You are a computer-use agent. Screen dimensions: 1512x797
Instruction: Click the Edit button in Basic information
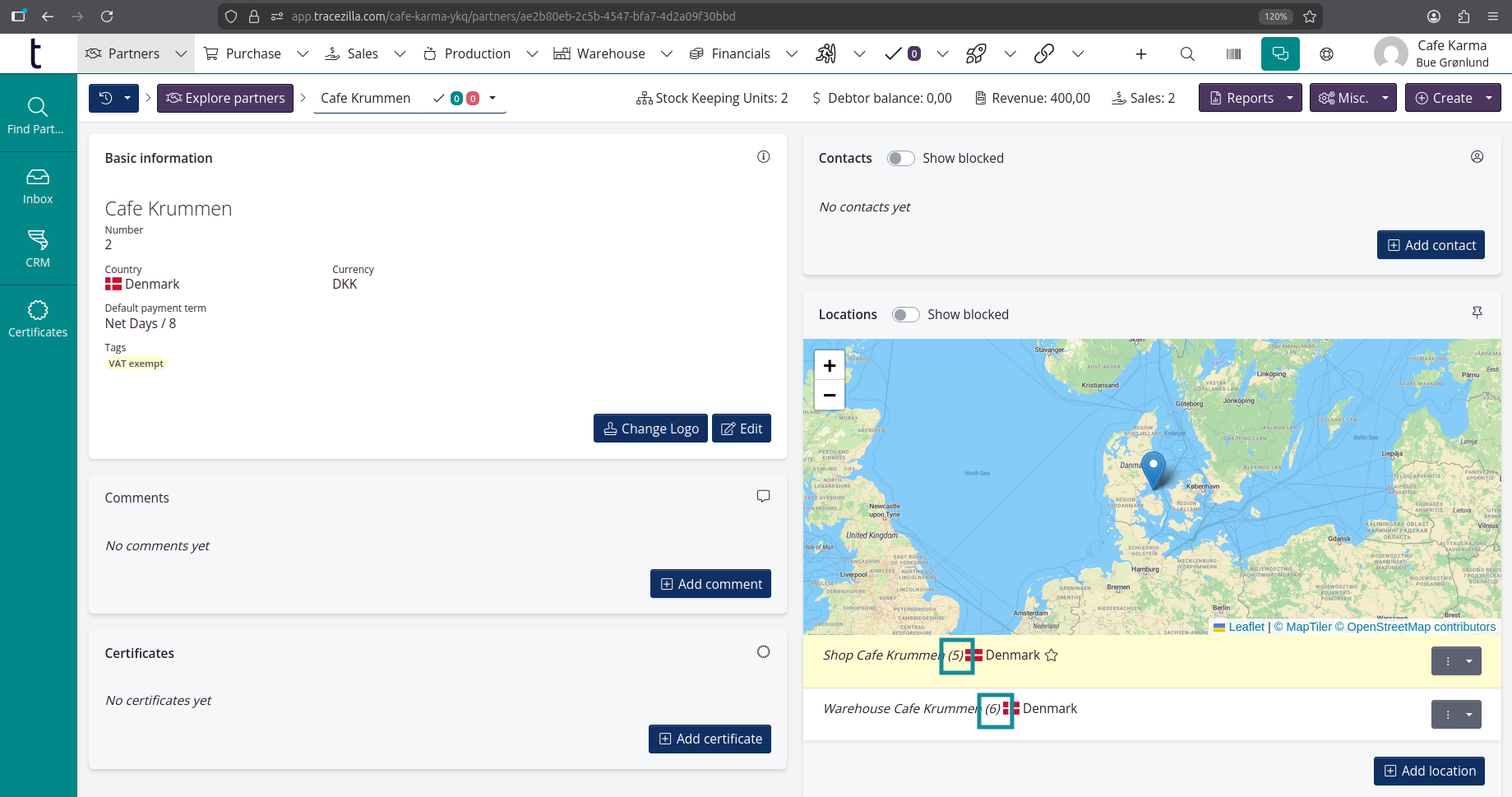741,428
